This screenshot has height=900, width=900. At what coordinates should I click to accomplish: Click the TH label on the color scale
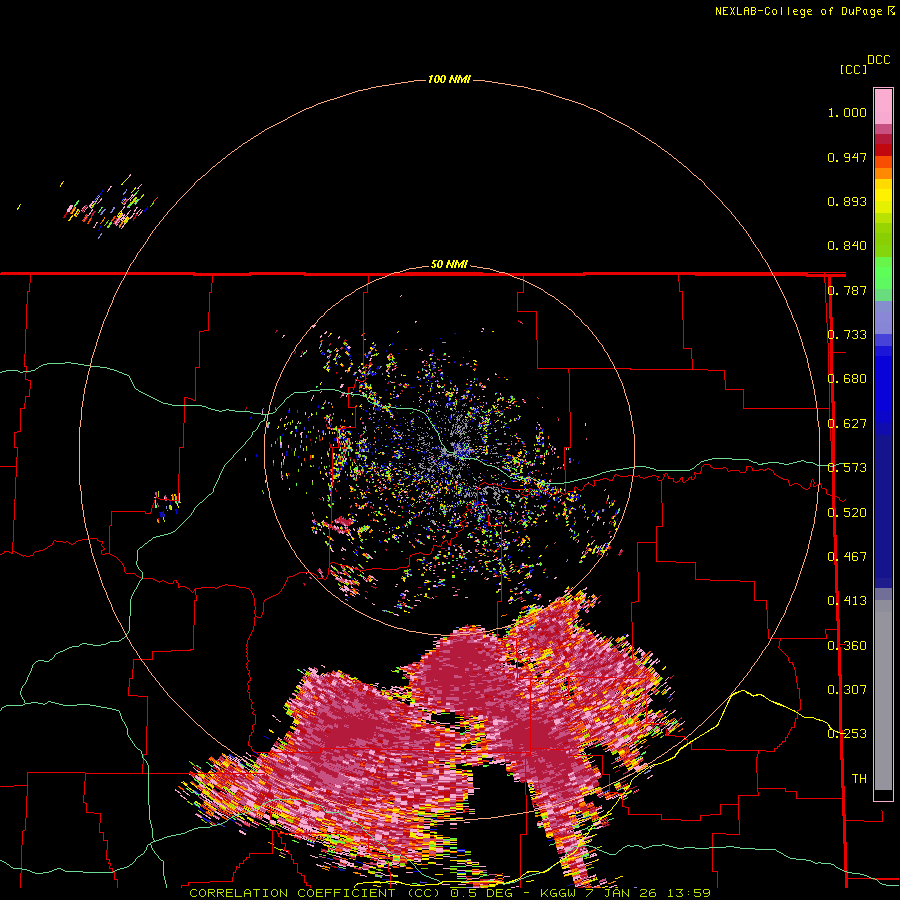click(859, 779)
